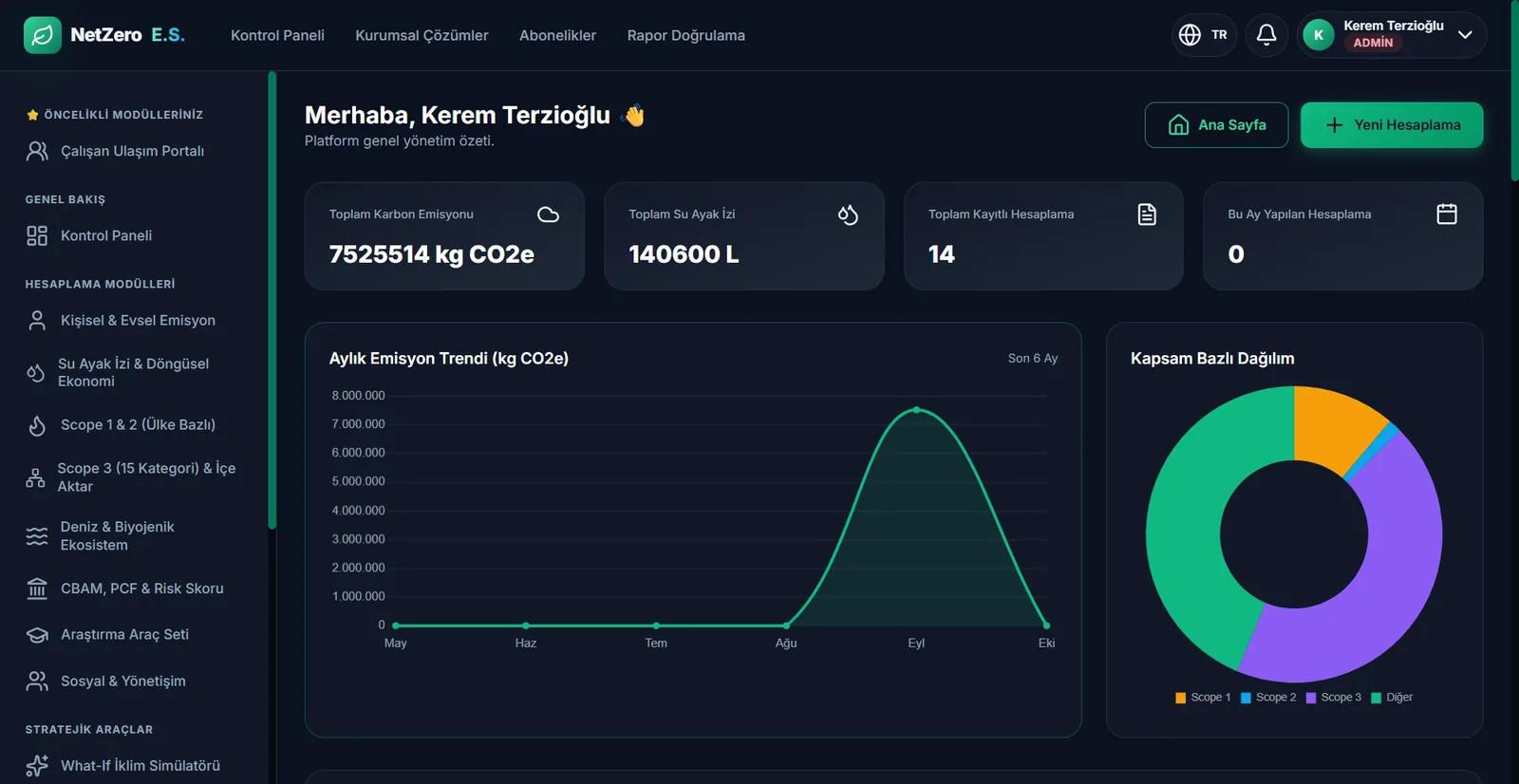Click the What-If İklim Simülatörü sparkle icon
Image resolution: width=1519 pixels, height=784 pixels.
coord(37,766)
